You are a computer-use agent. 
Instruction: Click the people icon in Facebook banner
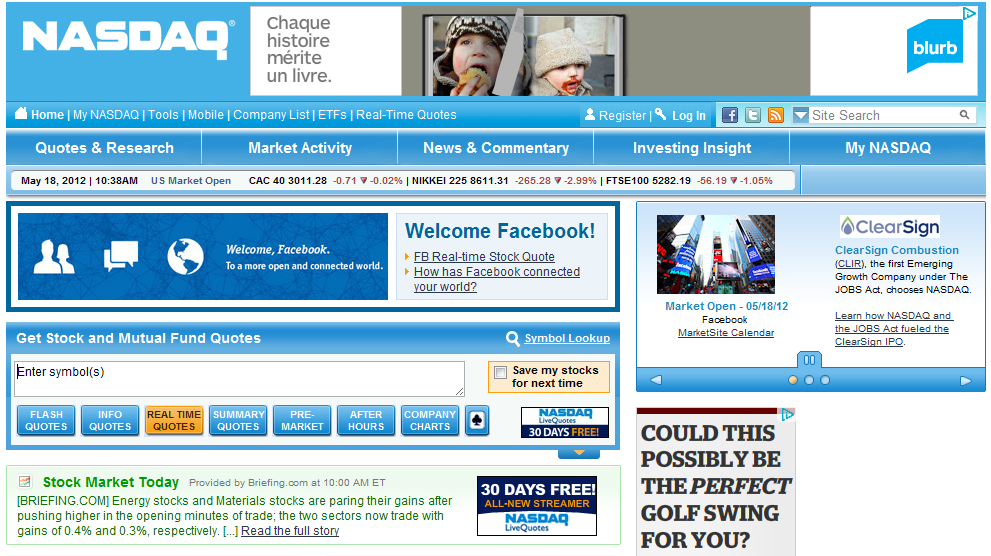click(54, 257)
